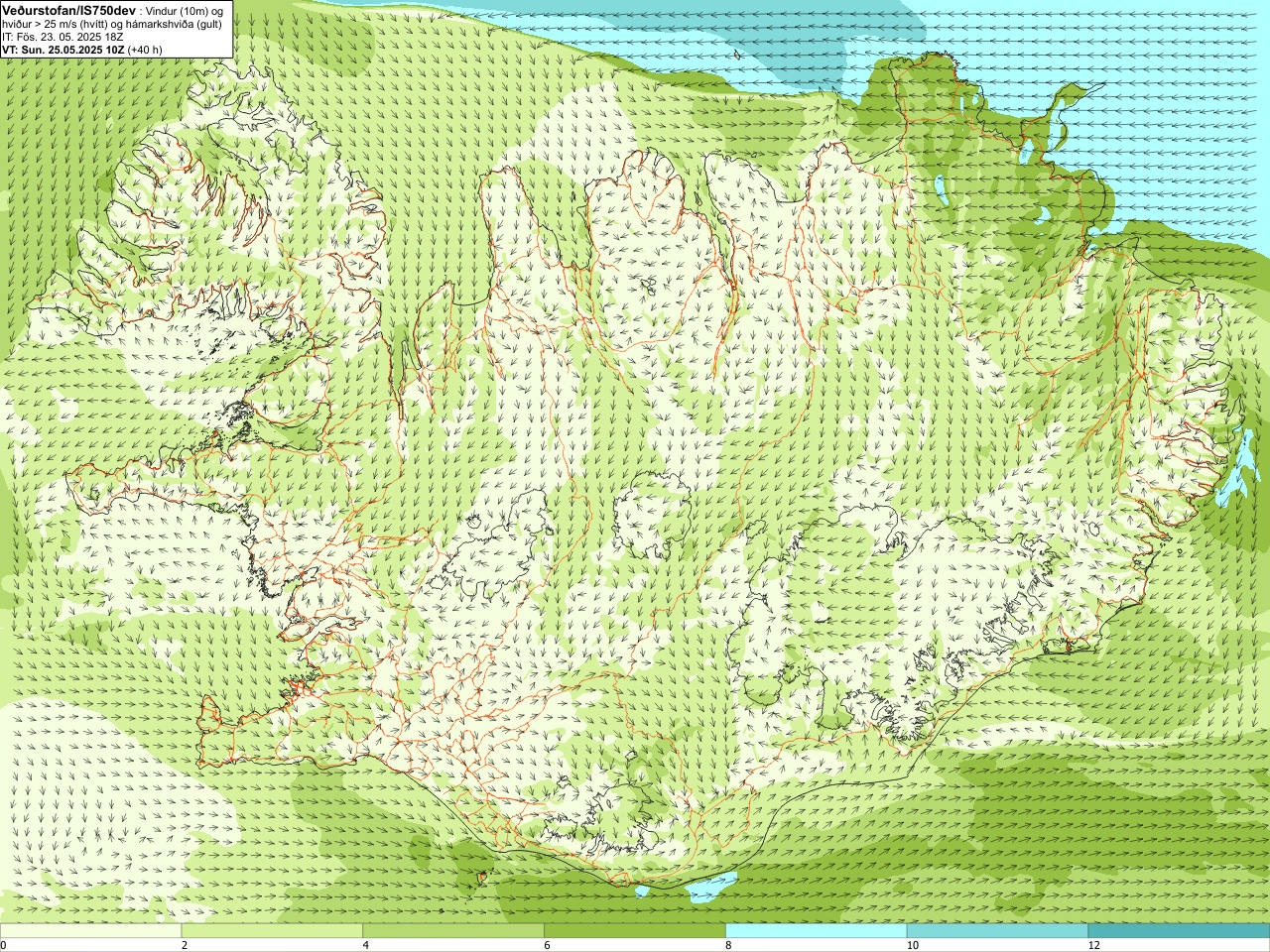Click the "(+40 h)" forecast offset text

click(145, 50)
